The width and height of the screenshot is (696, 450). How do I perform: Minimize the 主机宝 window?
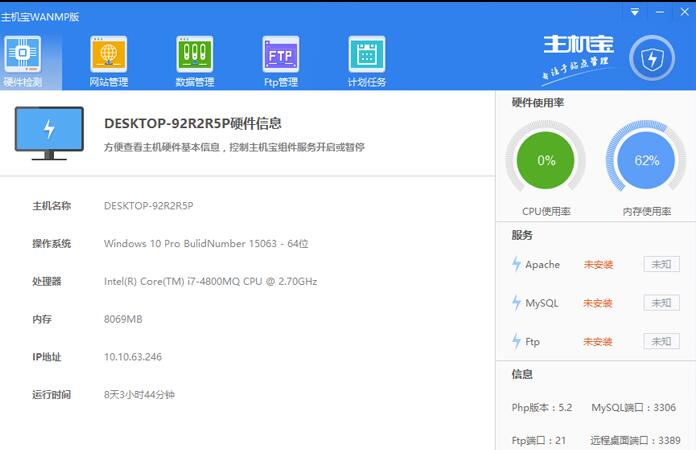point(657,12)
